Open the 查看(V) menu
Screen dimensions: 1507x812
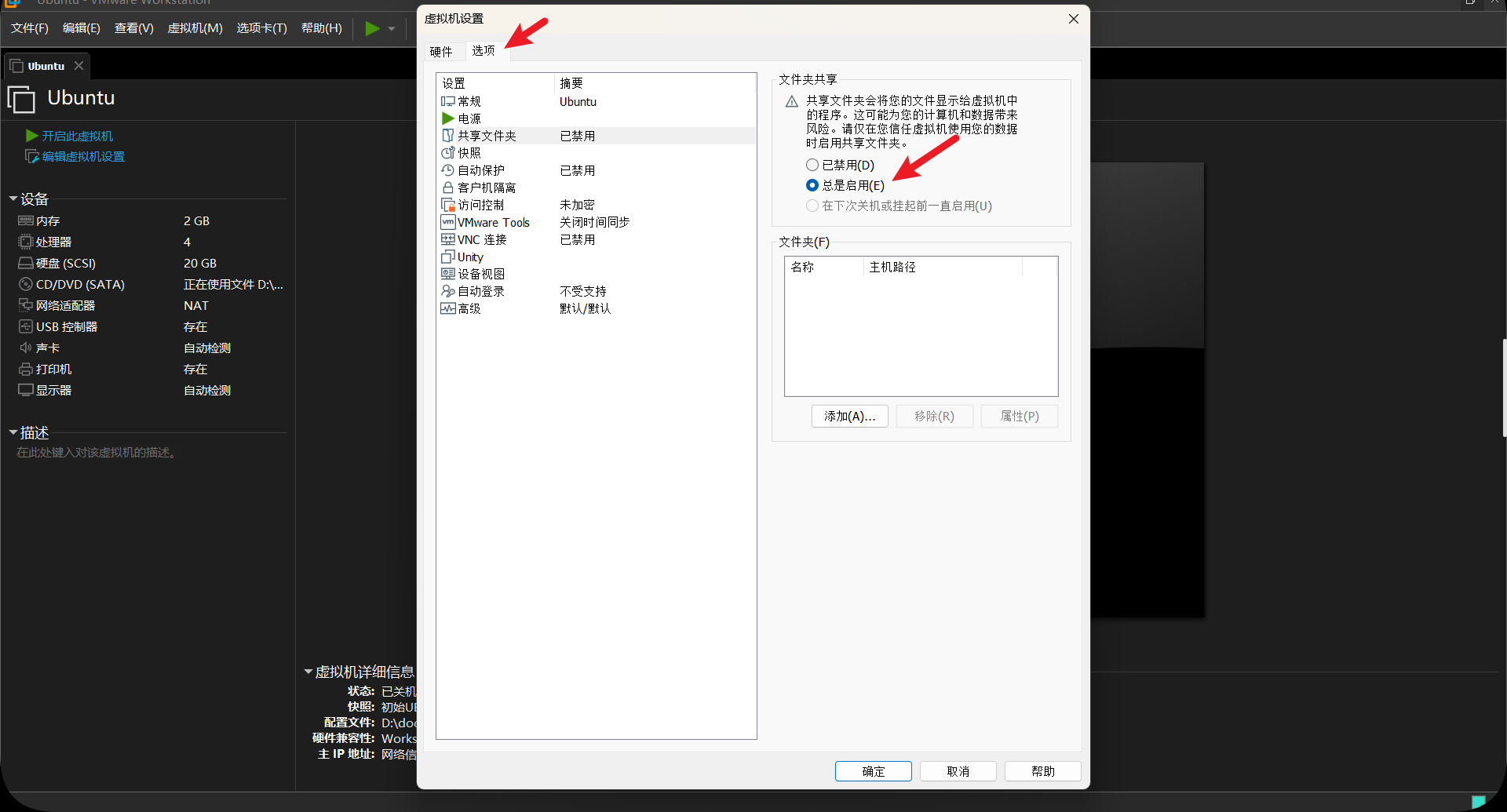(x=134, y=28)
